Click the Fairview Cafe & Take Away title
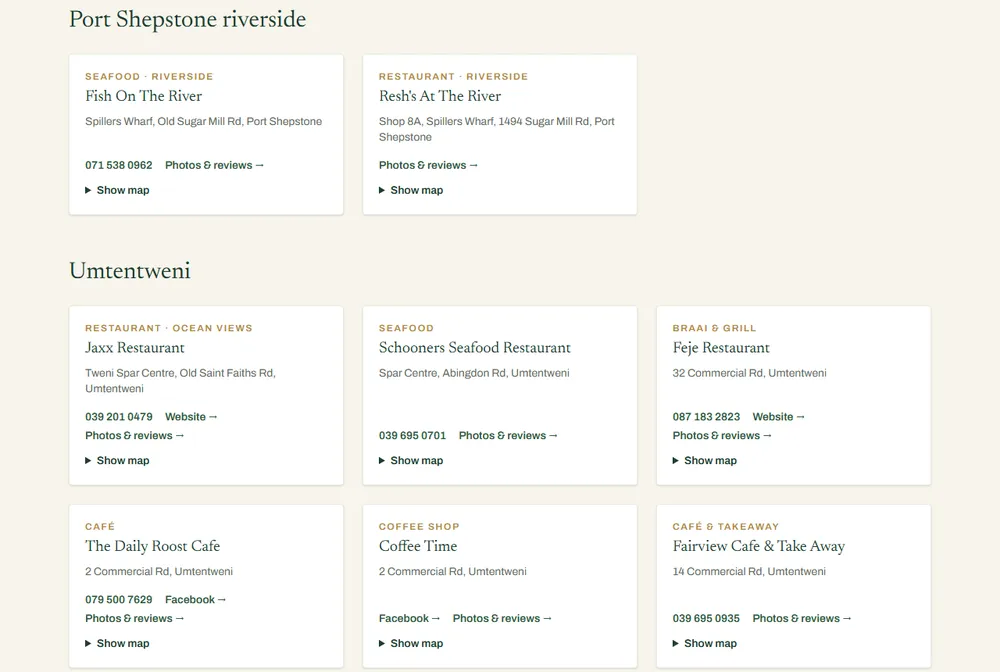 [759, 546]
